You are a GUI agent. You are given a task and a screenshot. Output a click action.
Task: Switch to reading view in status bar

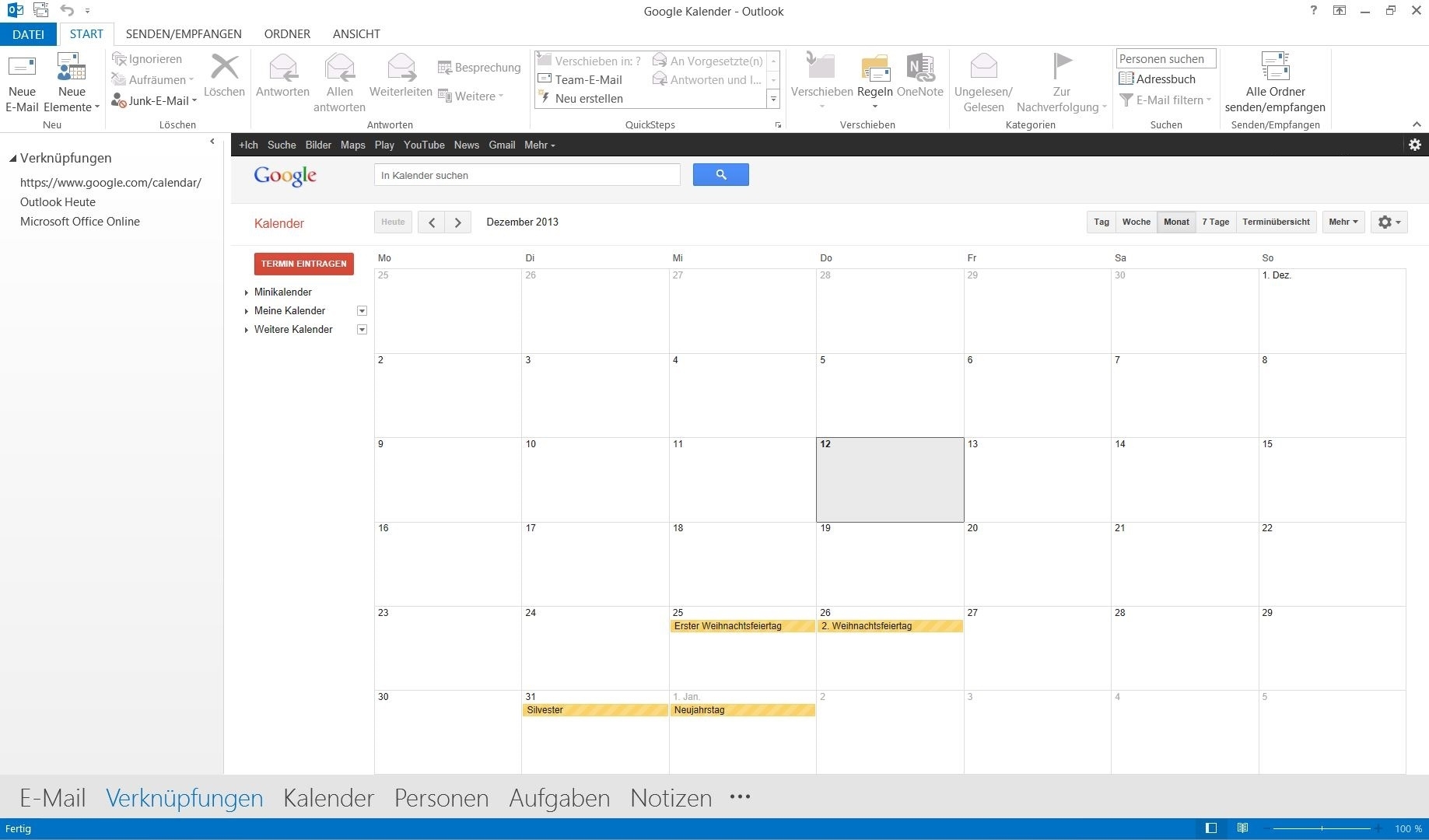click(x=1242, y=828)
